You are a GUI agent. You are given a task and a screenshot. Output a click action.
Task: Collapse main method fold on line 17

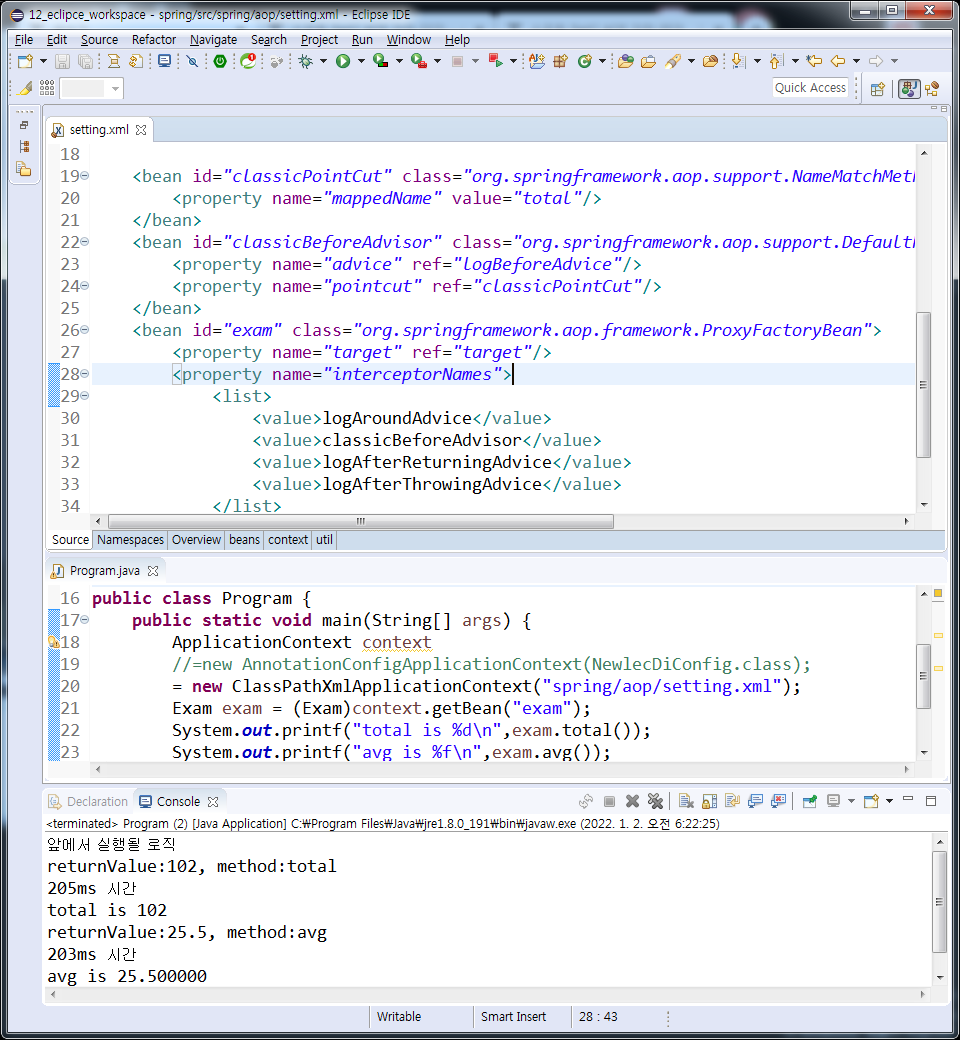(85, 620)
